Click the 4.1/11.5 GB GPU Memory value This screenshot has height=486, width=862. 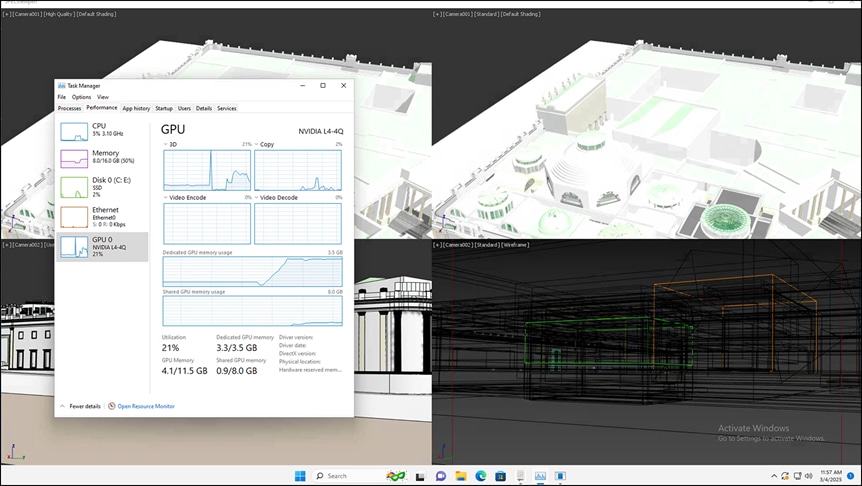tap(184, 371)
